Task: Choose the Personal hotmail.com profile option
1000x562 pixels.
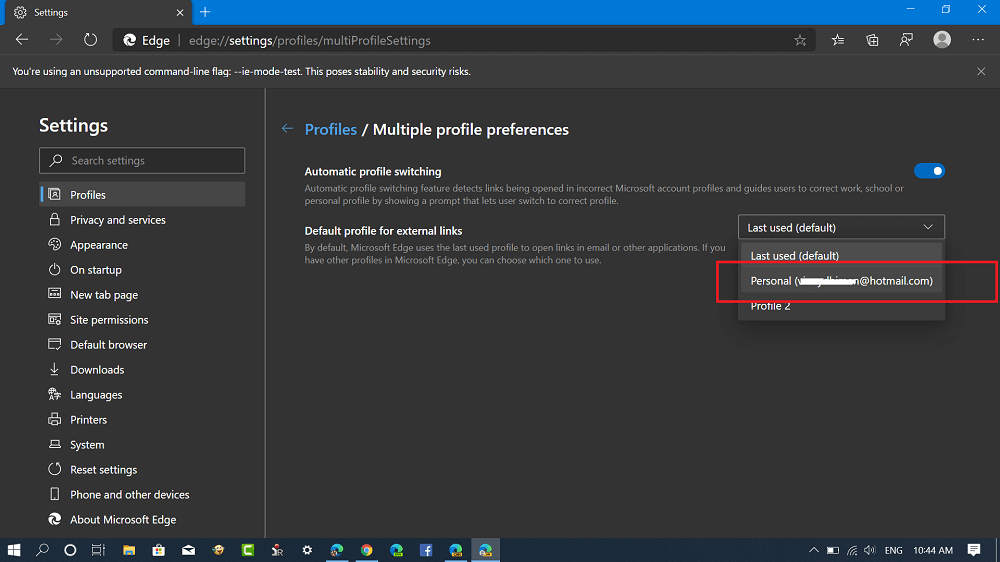Action: click(841, 281)
